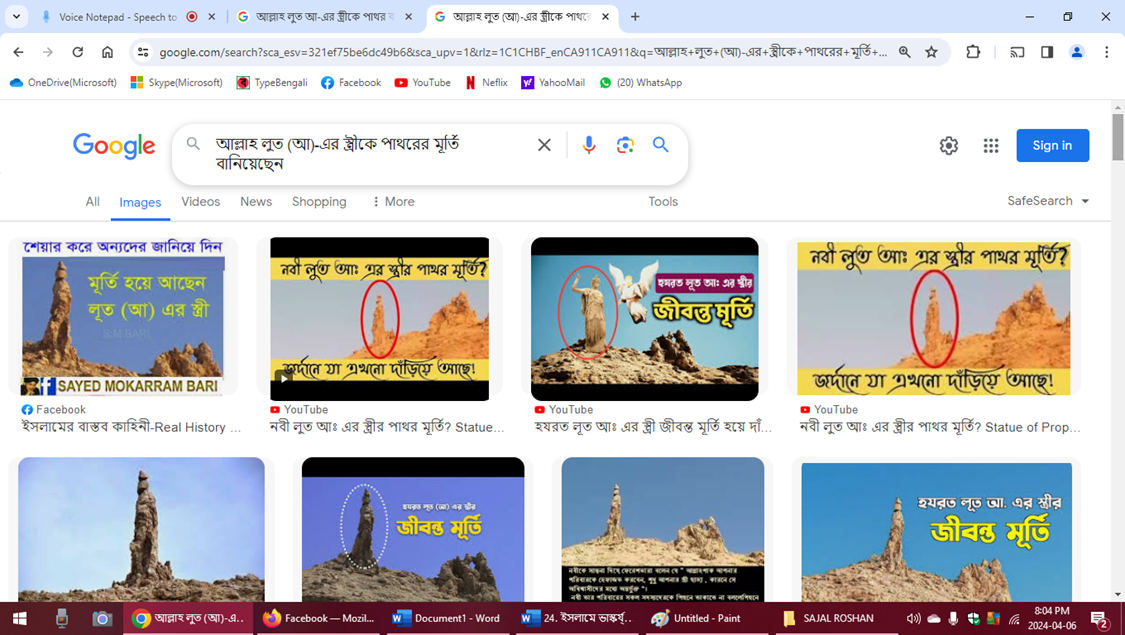
Task: Open Google quick settings gear
Action: (948, 145)
